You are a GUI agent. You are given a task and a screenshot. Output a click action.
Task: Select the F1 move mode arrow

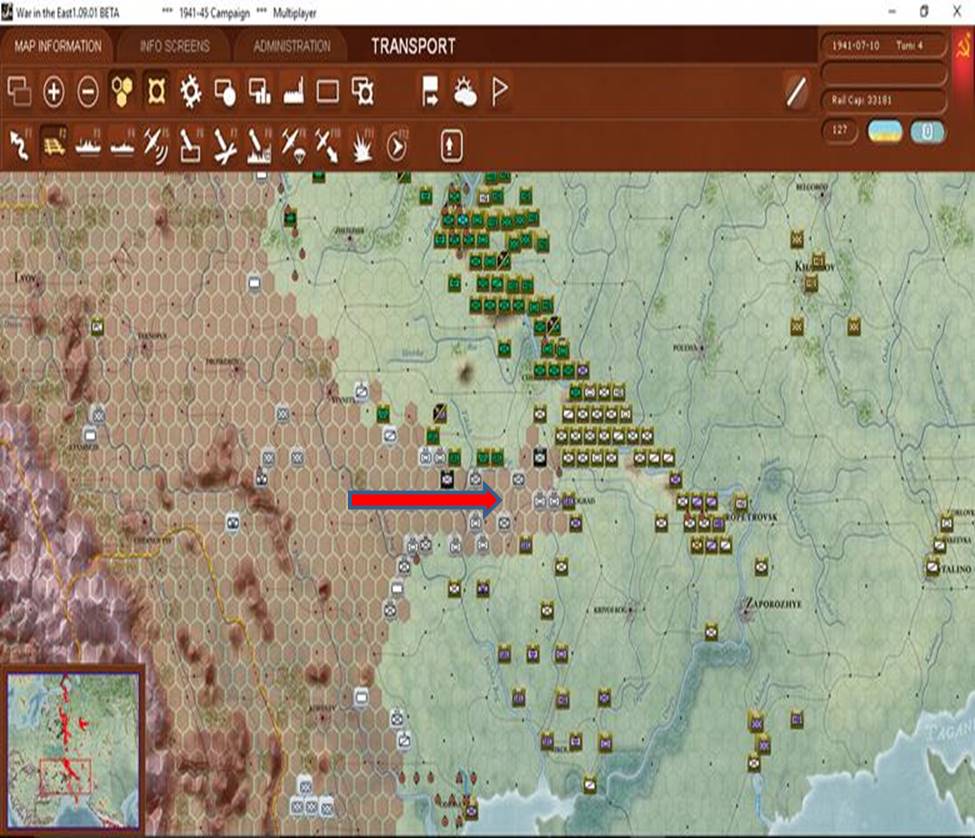20,145
